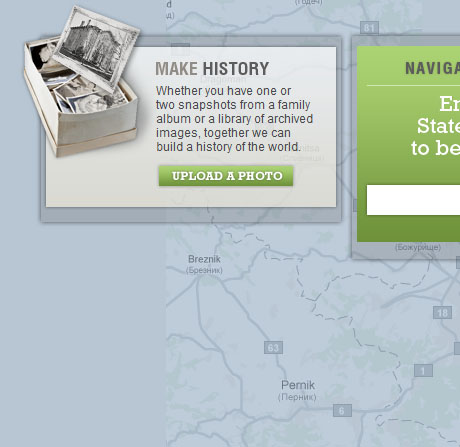
Task: Select road marker 1 on the map
Action: pos(423,370)
